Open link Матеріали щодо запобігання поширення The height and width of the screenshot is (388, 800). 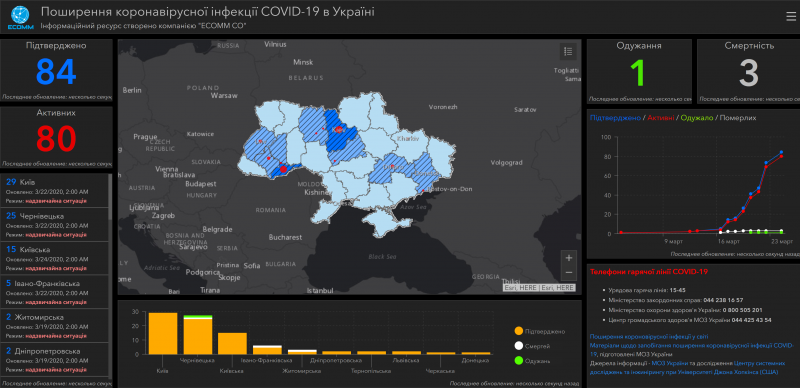pyautogui.click(x=691, y=349)
